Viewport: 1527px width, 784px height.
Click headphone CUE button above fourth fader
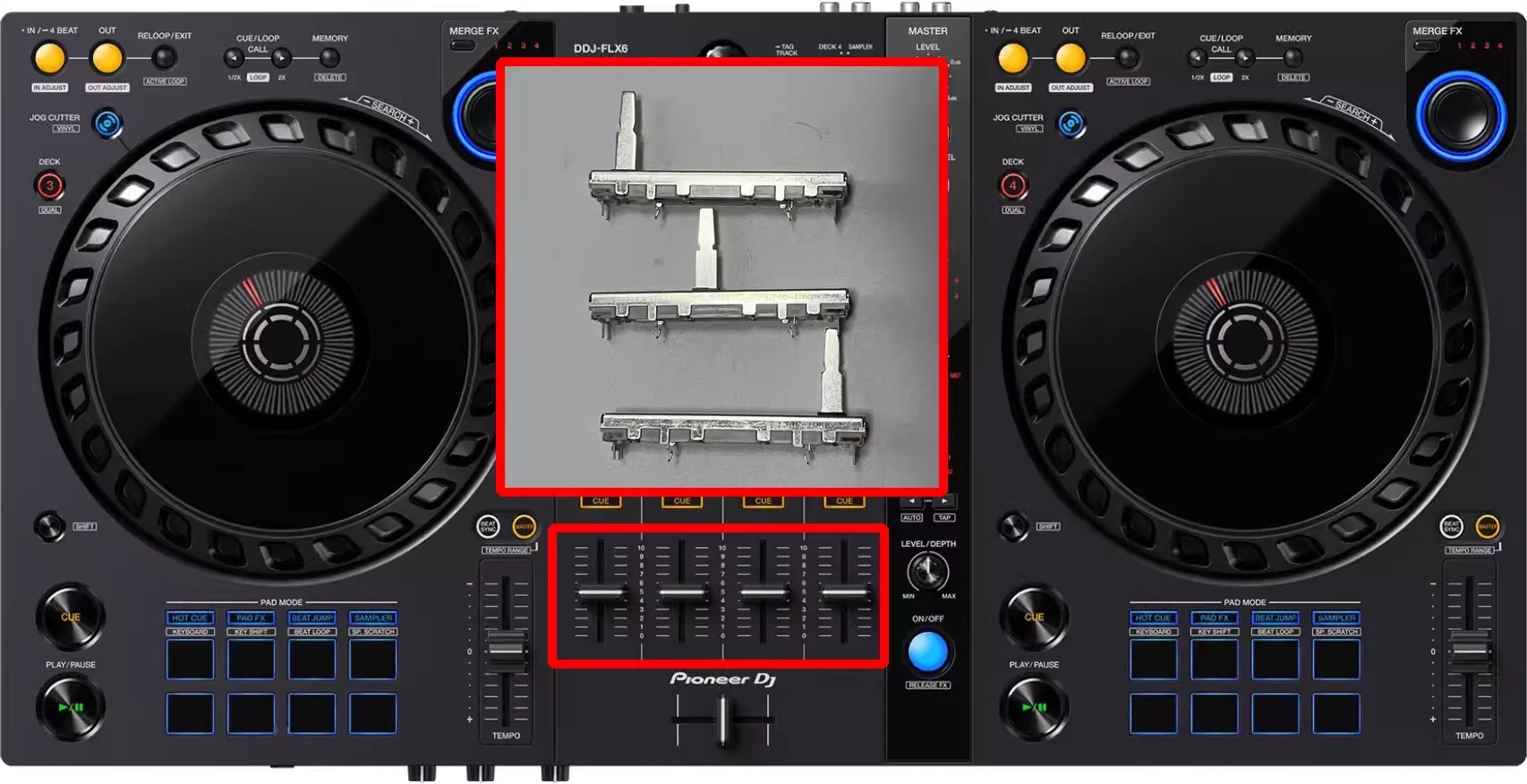coord(845,501)
